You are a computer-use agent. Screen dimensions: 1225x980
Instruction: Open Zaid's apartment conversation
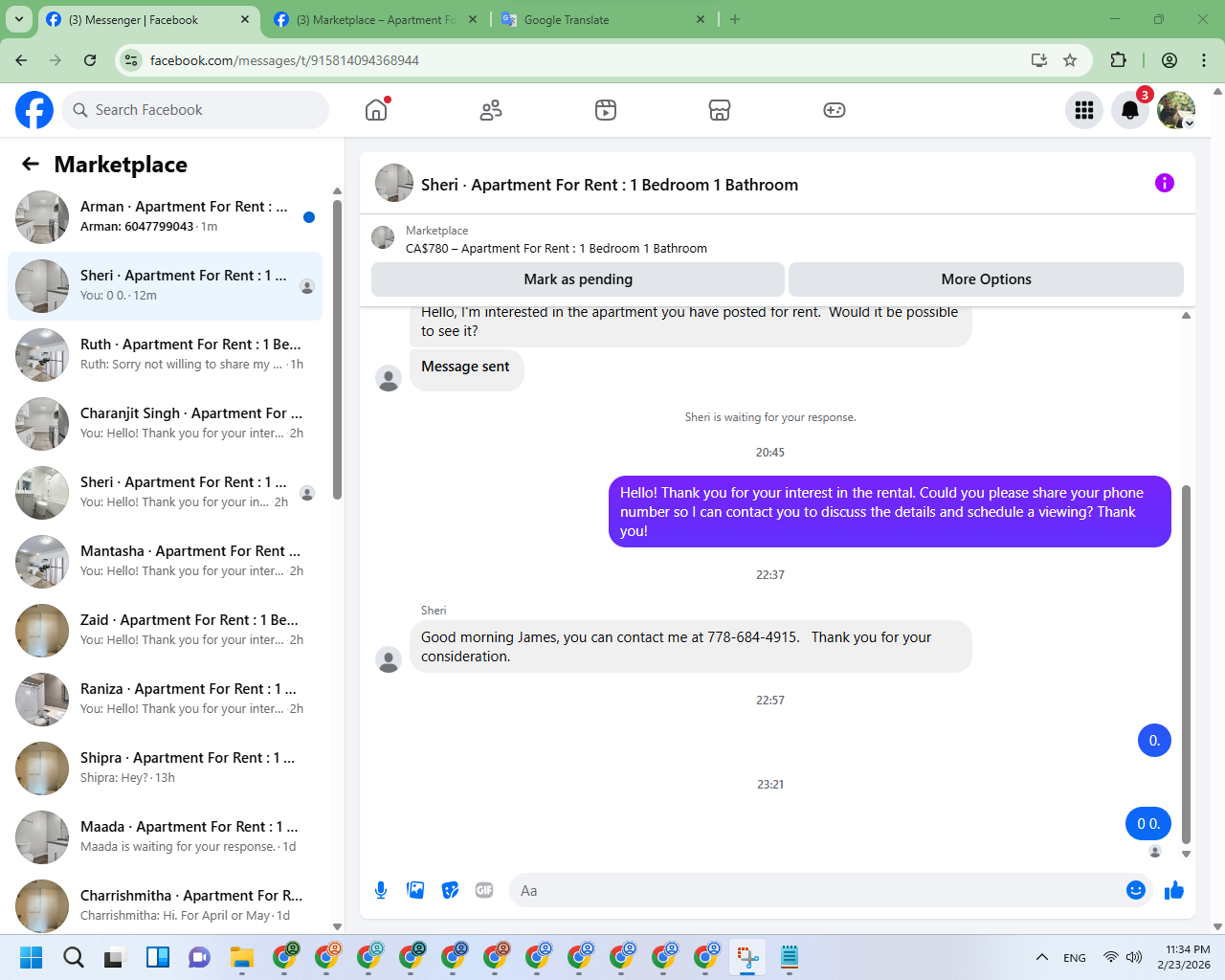[165, 631]
